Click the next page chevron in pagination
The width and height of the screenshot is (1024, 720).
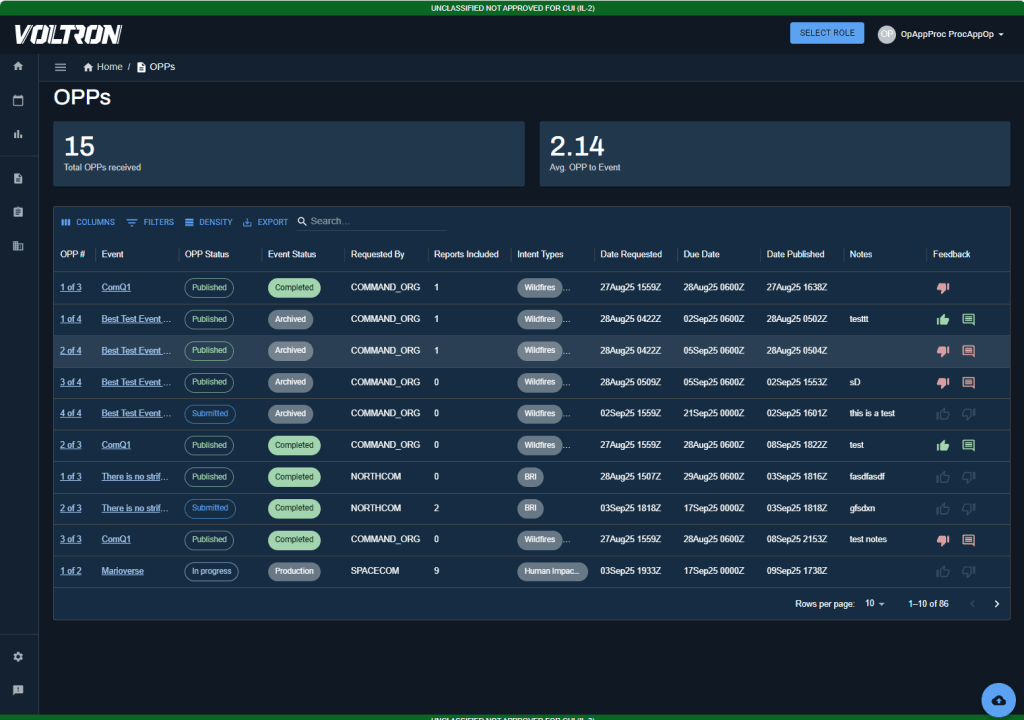click(996, 603)
